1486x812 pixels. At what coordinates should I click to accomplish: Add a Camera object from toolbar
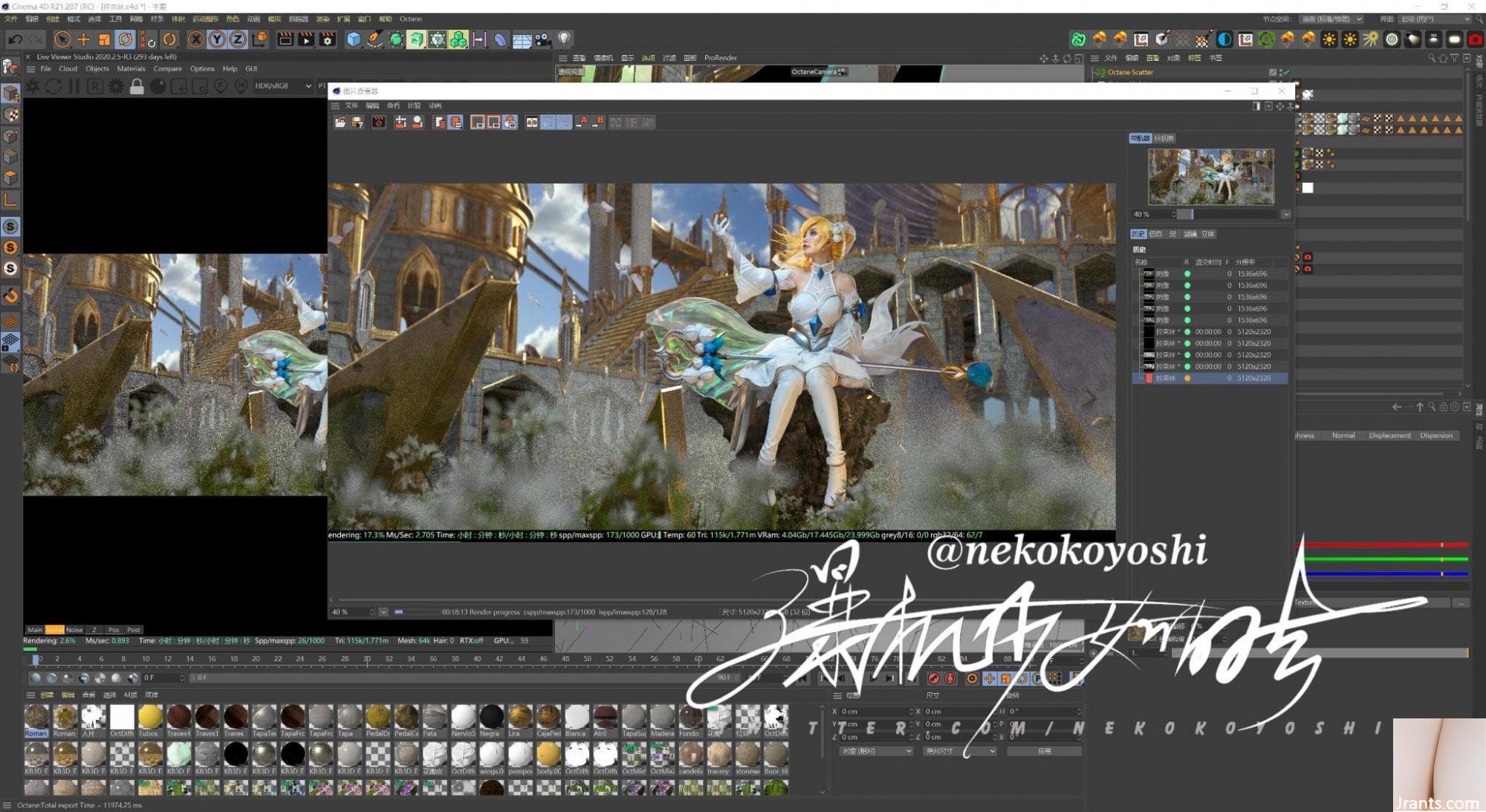coord(543,39)
